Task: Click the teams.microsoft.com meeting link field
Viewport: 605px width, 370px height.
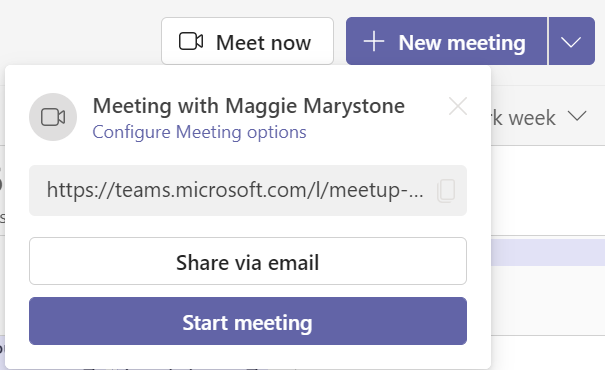Action: click(x=248, y=191)
